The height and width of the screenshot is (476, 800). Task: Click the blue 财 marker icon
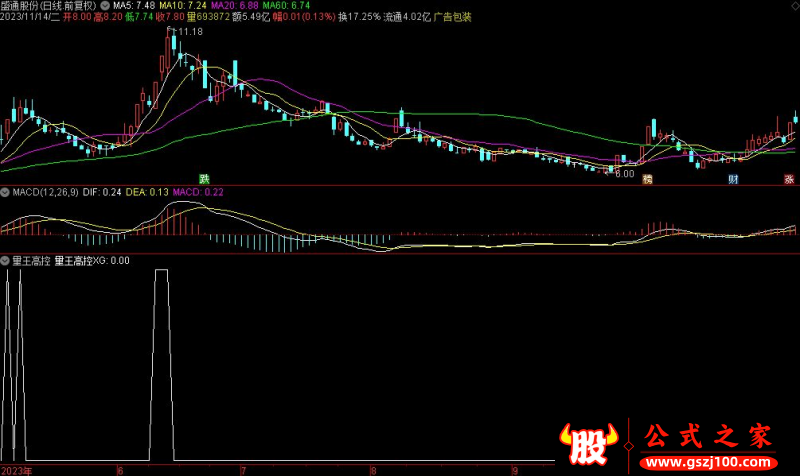click(733, 179)
